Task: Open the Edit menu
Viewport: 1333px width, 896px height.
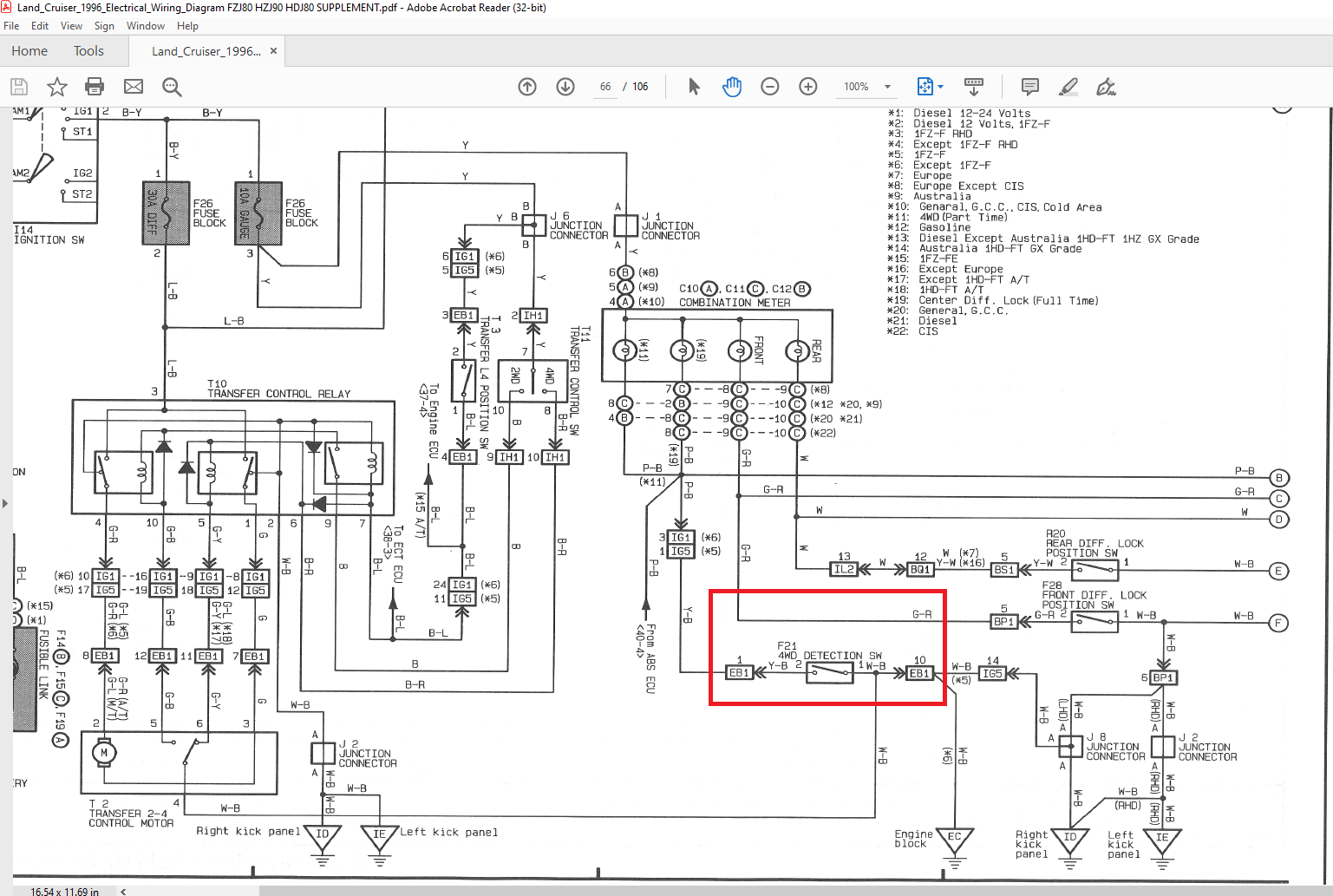Action: point(40,26)
